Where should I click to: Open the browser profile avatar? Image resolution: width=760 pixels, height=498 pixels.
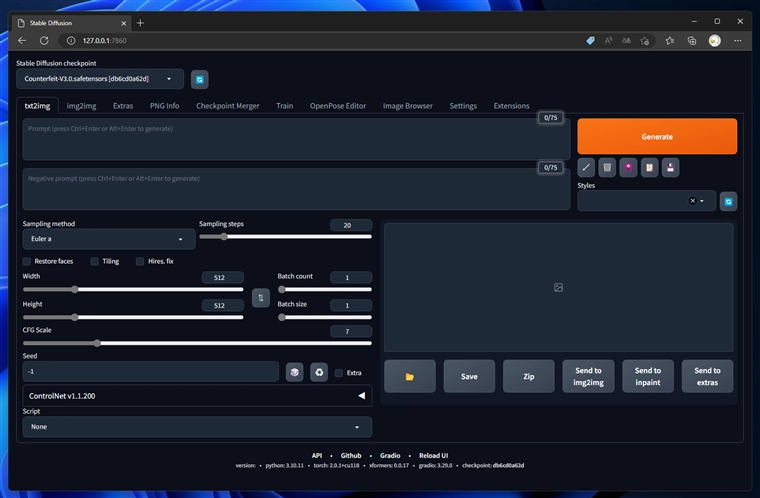[714, 41]
